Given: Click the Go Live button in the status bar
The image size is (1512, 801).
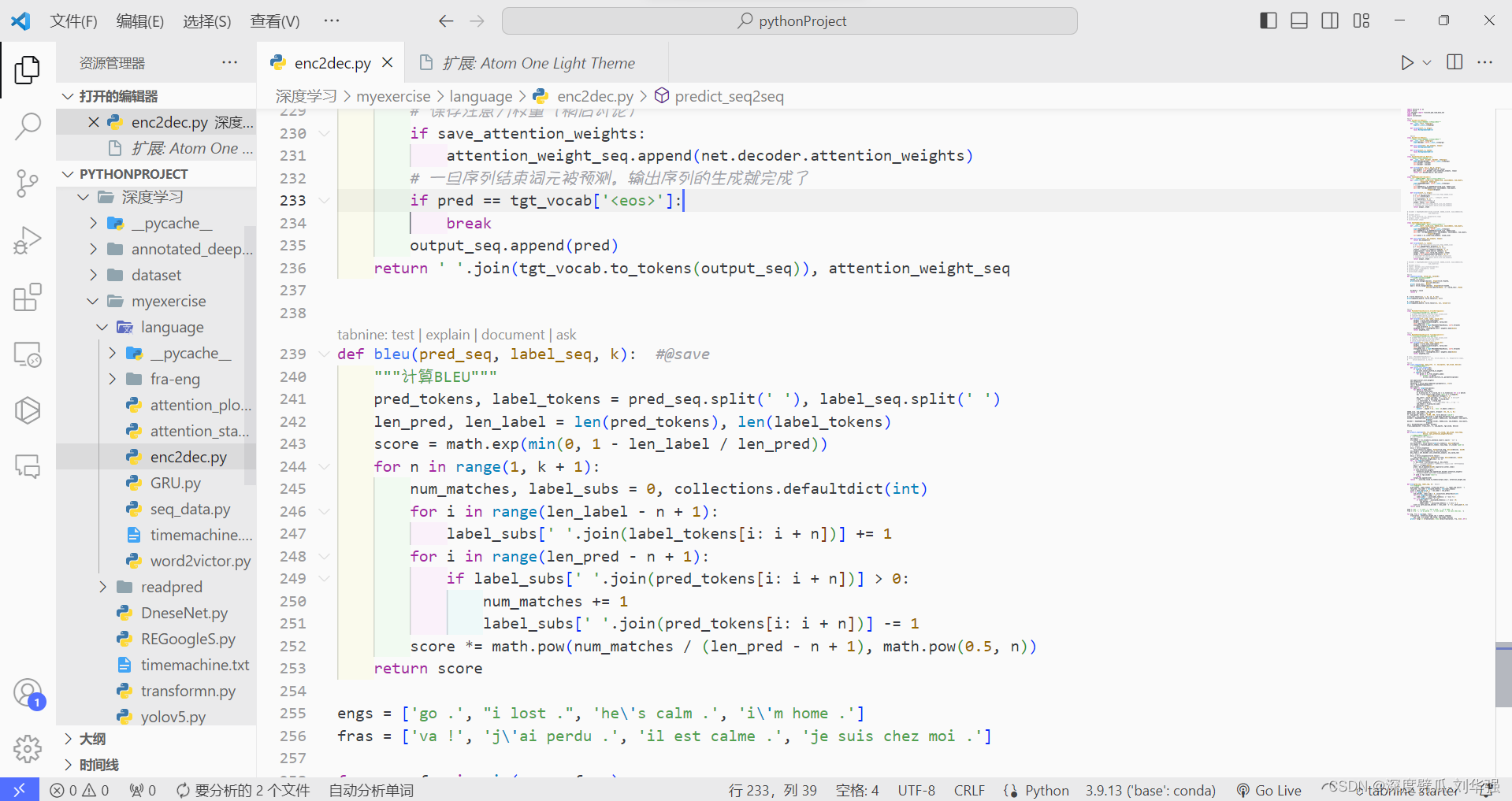Looking at the screenshot, I should coord(1268,789).
